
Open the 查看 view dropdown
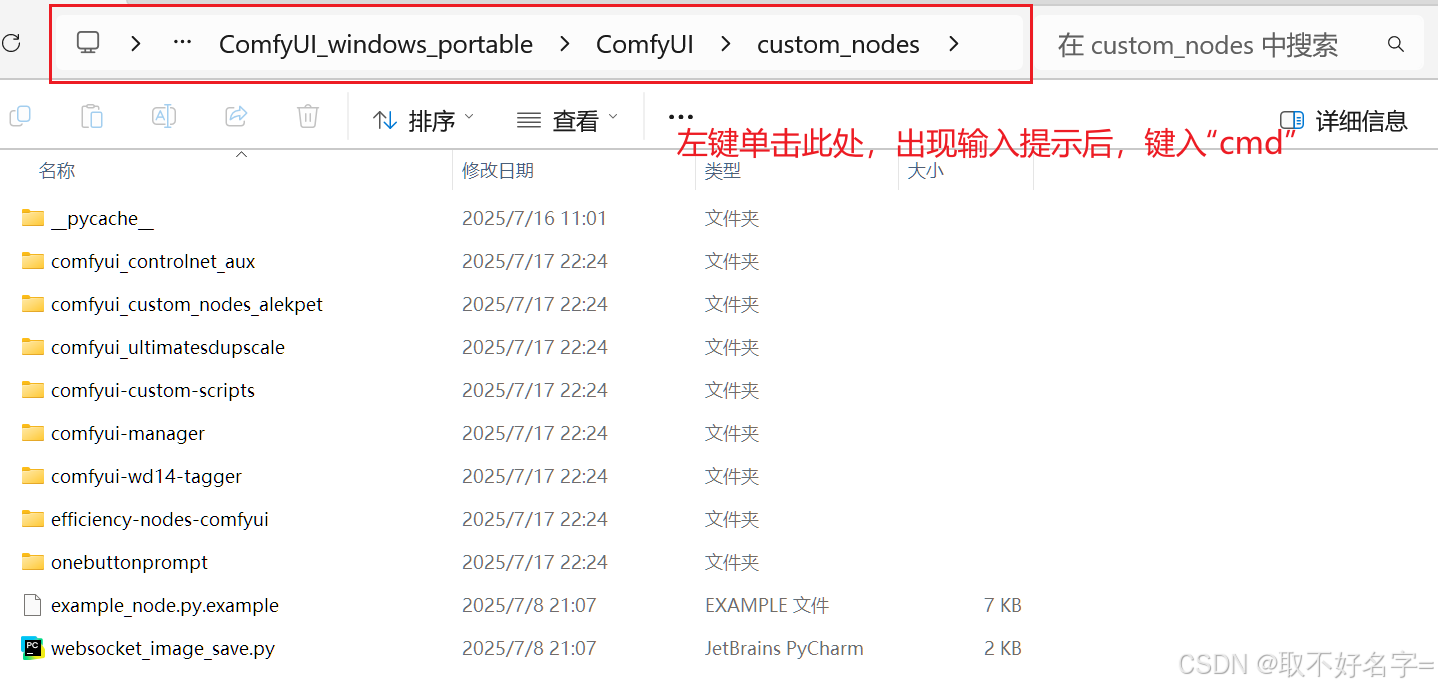coord(568,120)
